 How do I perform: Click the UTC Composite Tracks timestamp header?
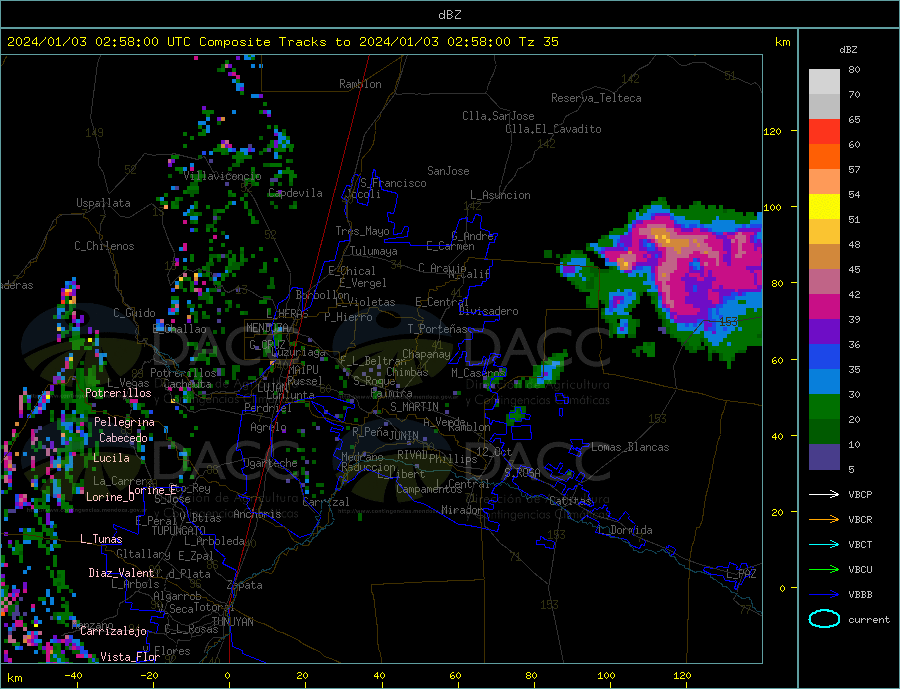(x=282, y=41)
